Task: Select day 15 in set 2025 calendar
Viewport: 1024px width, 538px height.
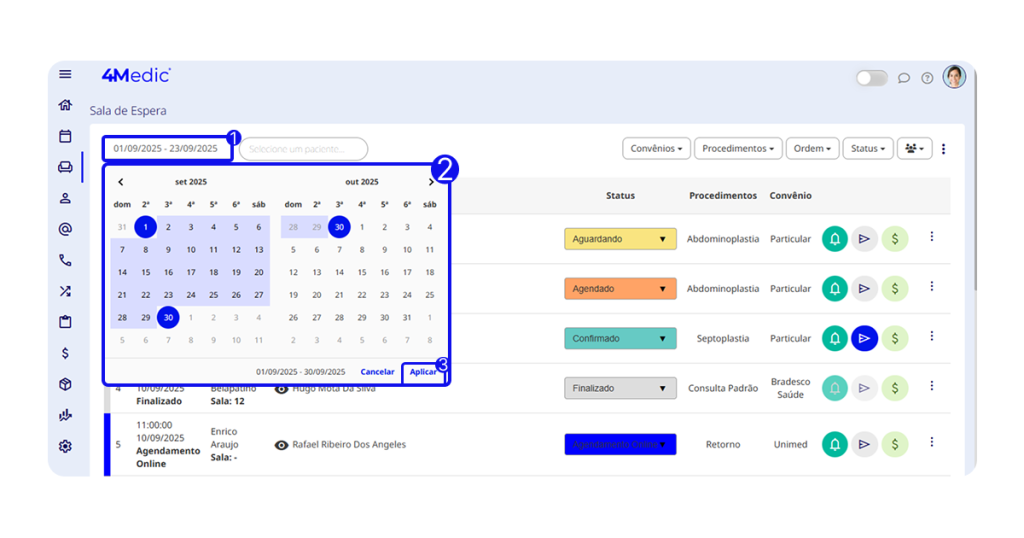Action: [x=145, y=272]
